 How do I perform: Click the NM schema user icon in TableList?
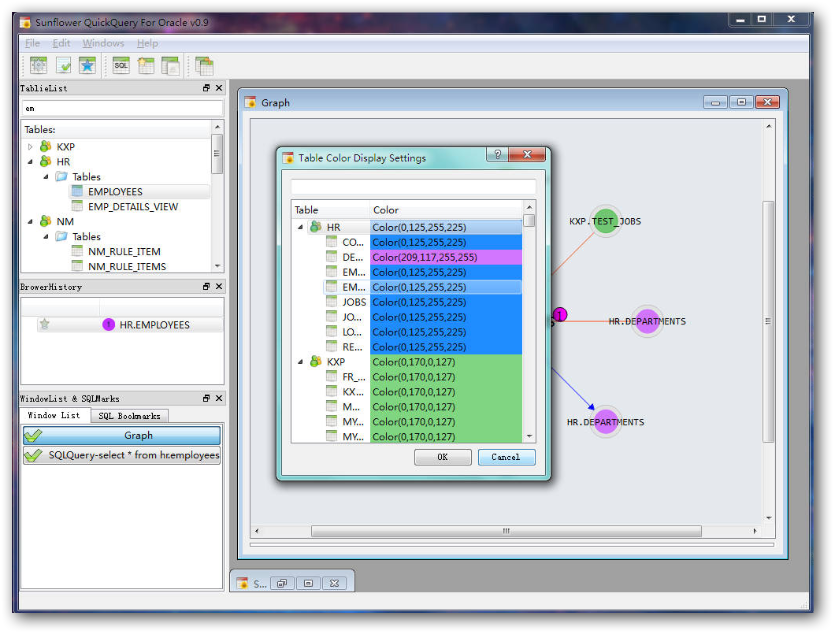pos(46,221)
